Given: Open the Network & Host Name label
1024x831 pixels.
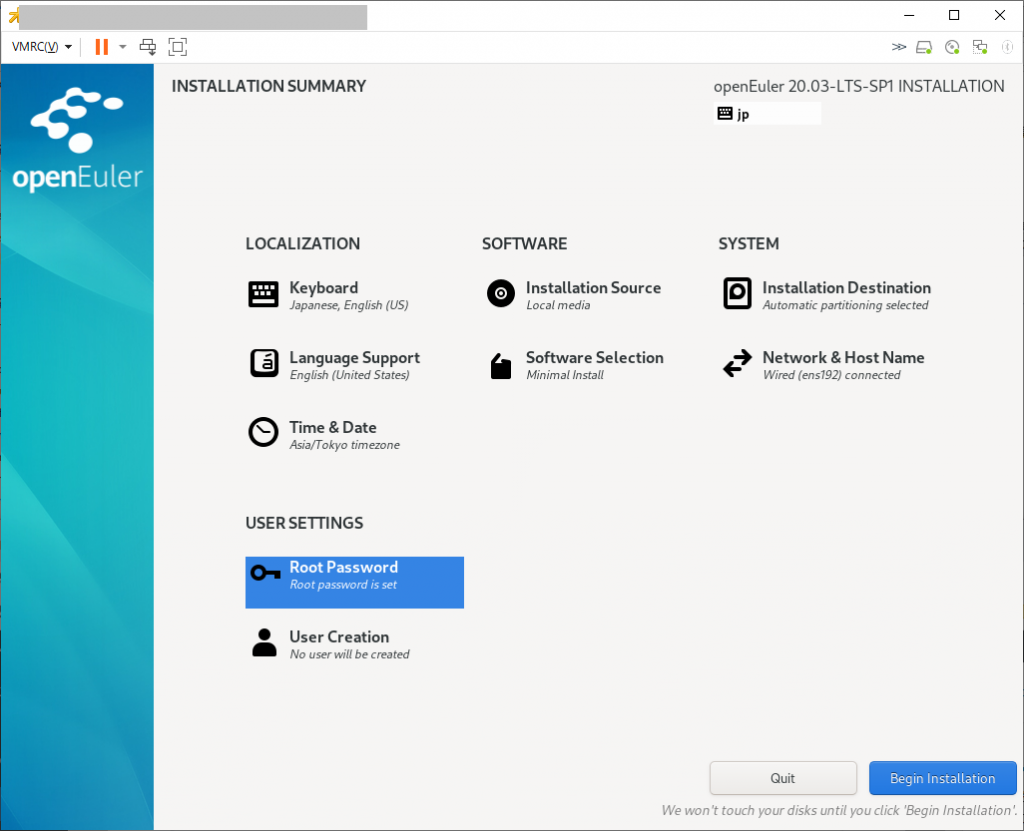Looking at the screenshot, I should point(843,357).
